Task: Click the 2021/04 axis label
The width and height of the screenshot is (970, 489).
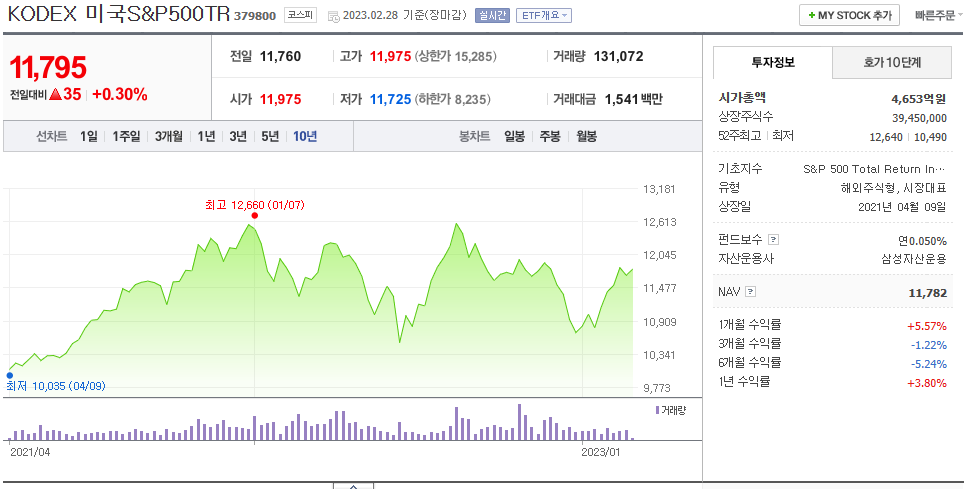Action: click(30, 452)
